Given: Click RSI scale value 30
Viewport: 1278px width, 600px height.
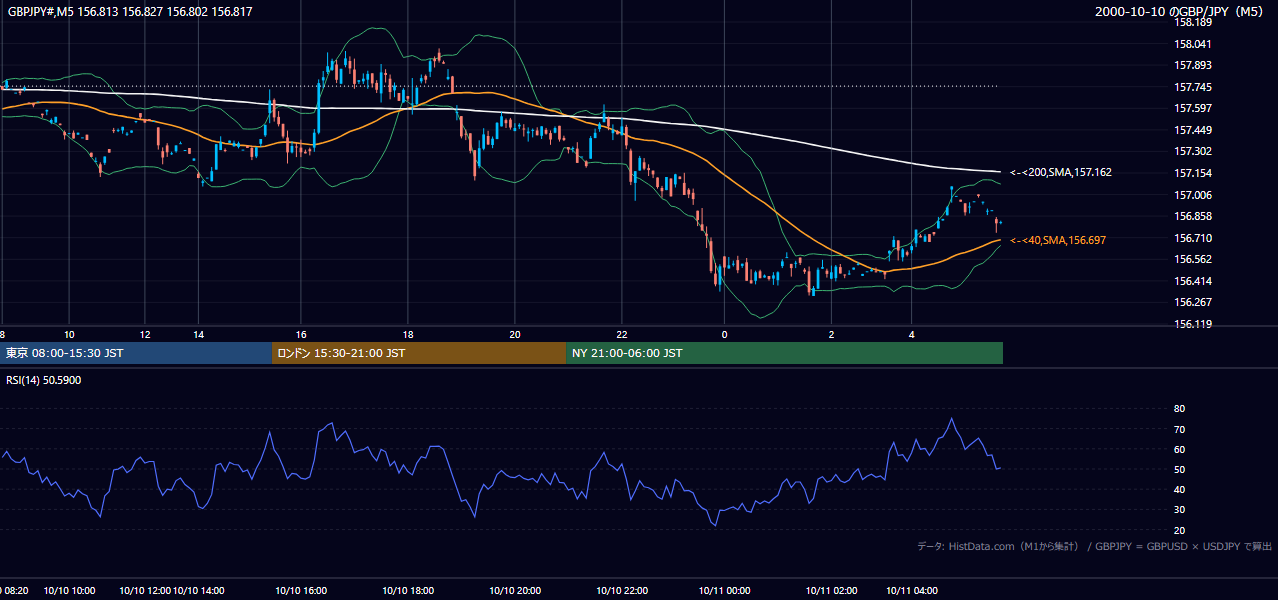Looking at the screenshot, I should tap(1180, 510).
